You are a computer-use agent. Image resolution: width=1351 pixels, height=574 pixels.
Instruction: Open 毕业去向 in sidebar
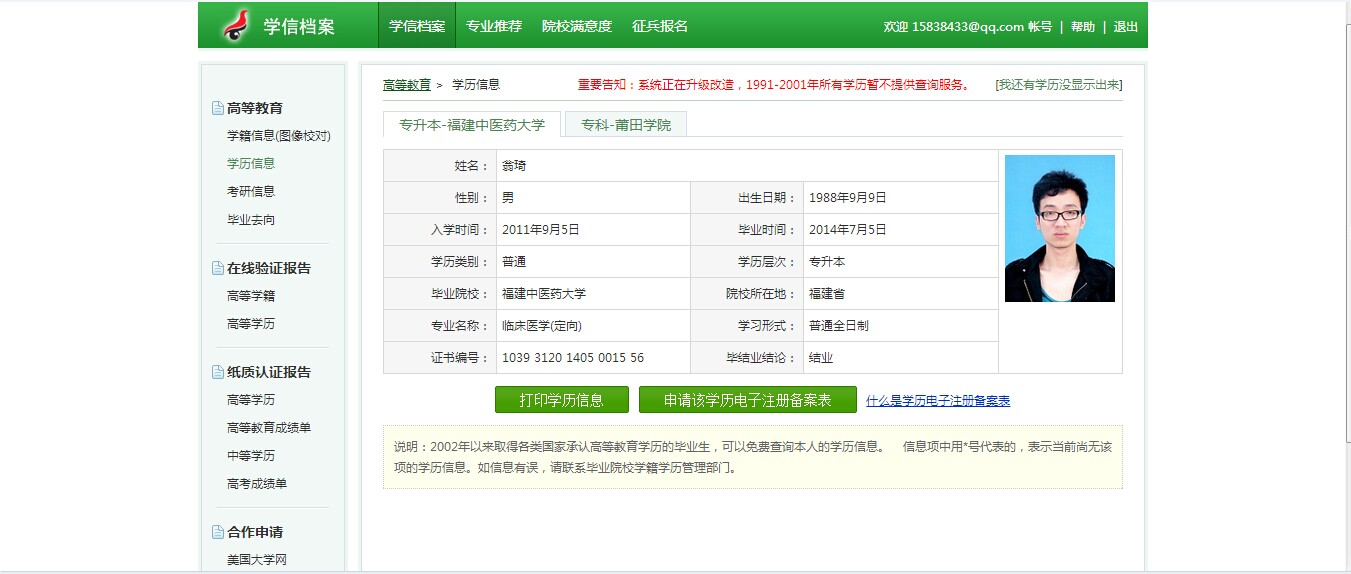[251, 220]
